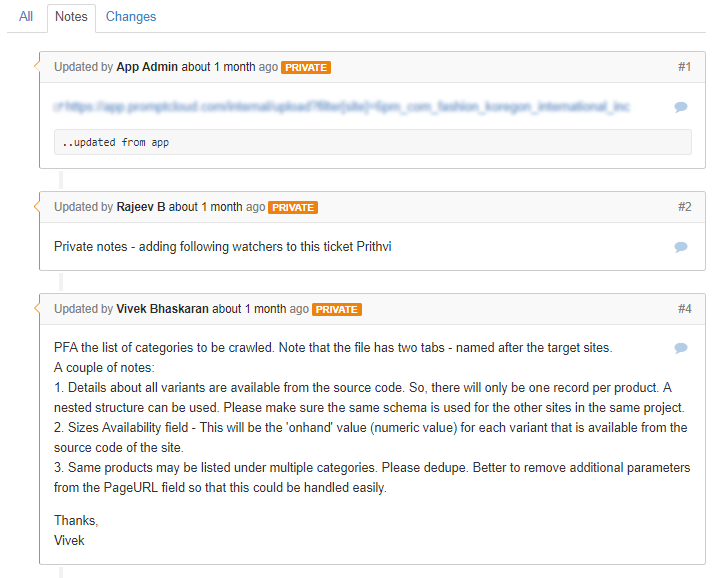Click the '..updated from app' code block
This screenshot has height=578, width=718.
tap(372, 142)
